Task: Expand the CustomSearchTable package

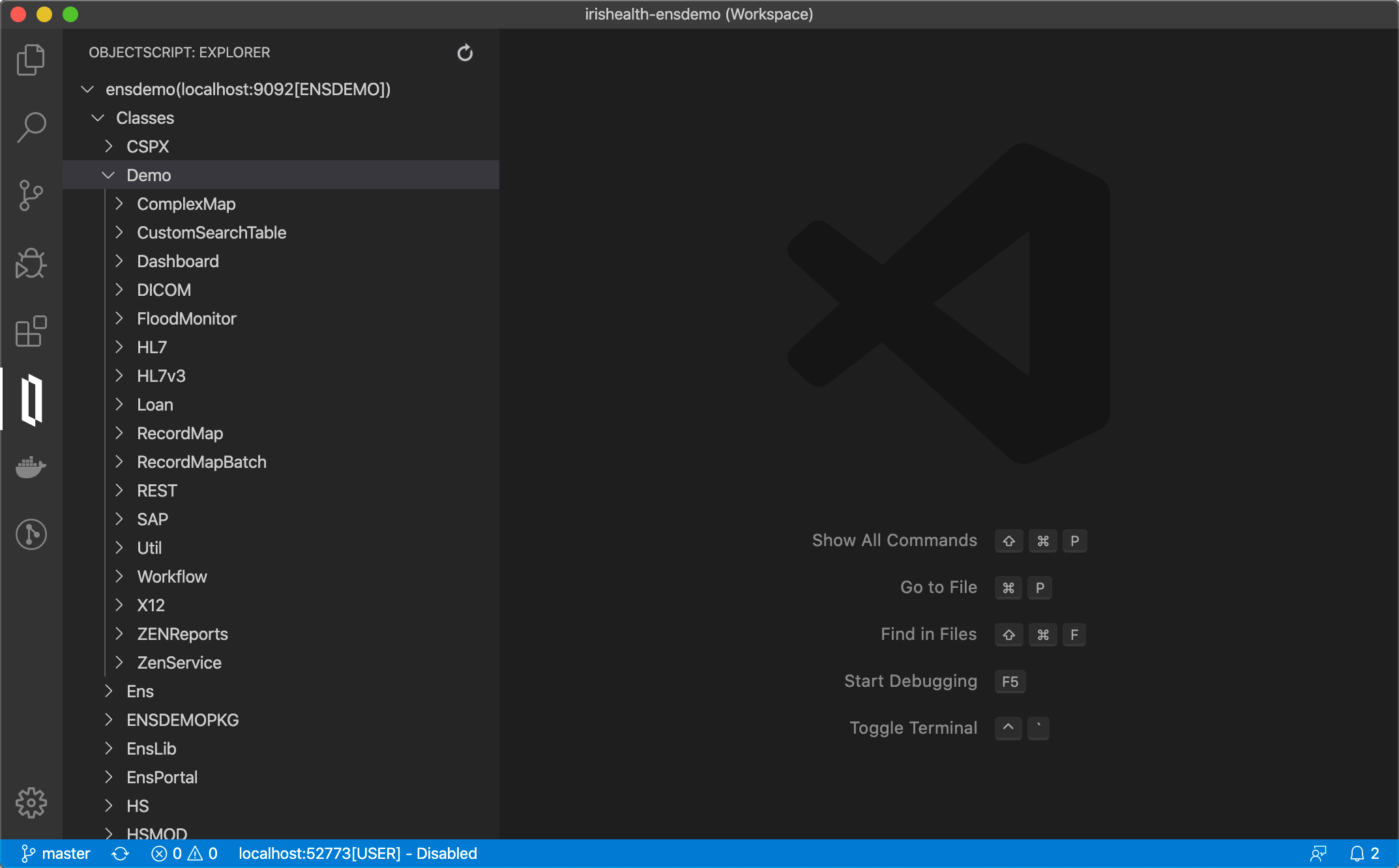Action: pos(119,233)
